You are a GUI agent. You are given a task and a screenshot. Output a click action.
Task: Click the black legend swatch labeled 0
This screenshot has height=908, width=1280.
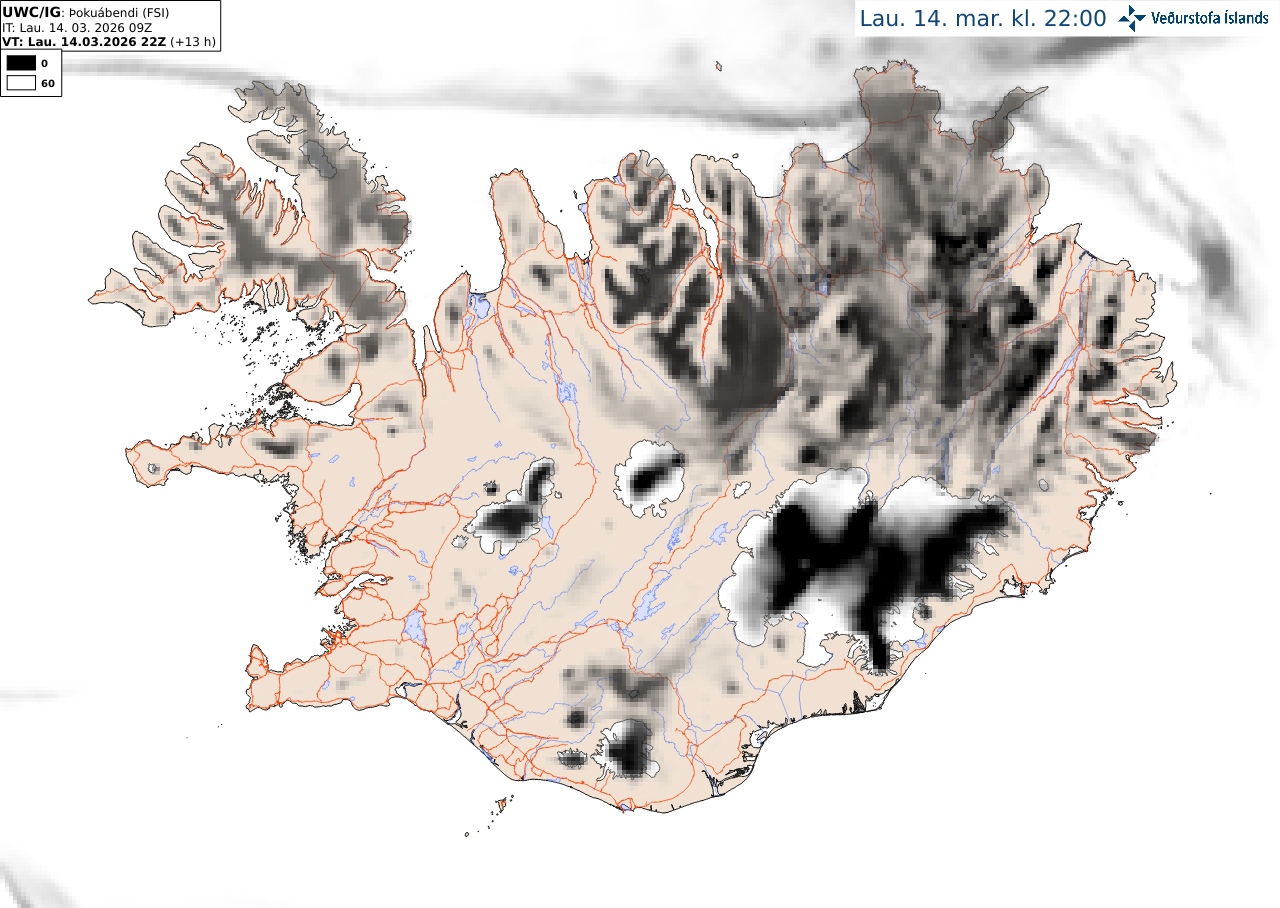click(21, 63)
